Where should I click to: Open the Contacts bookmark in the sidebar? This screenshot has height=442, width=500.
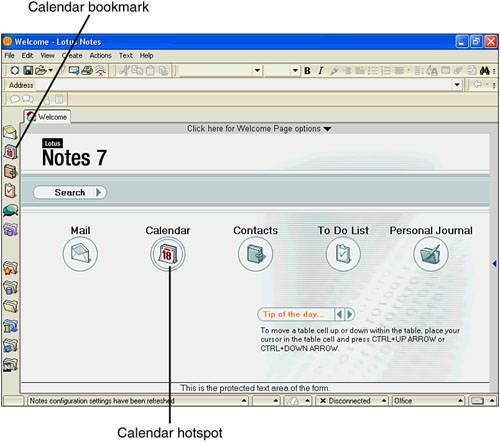pyautogui.click(x=10, y=172)
